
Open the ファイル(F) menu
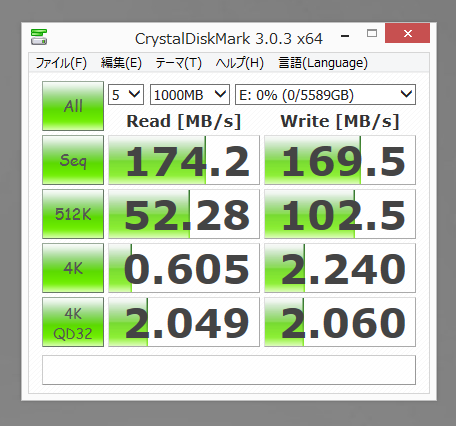tap(61, 63)
